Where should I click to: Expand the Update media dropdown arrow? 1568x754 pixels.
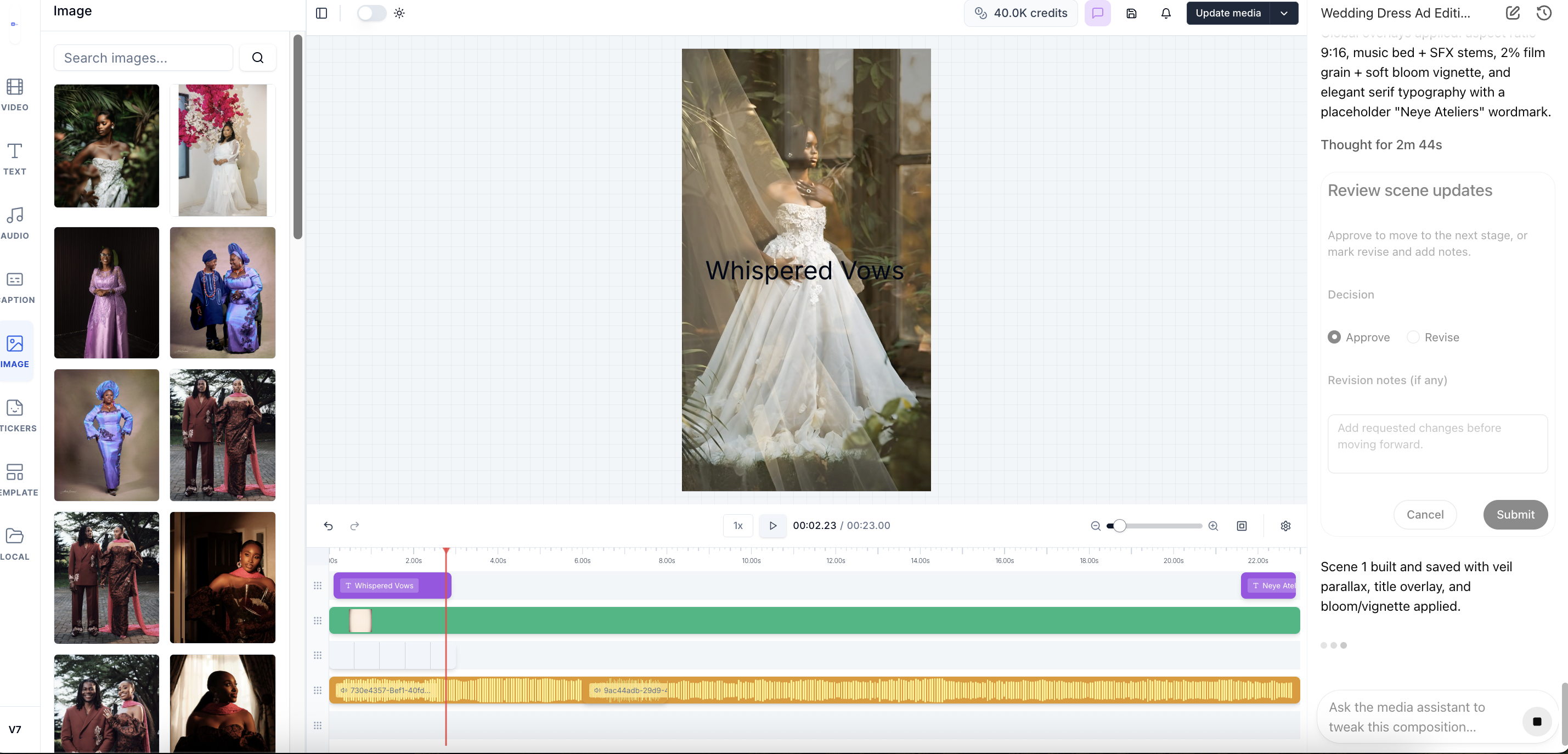pyautogui.click(x=1284, y=13)
